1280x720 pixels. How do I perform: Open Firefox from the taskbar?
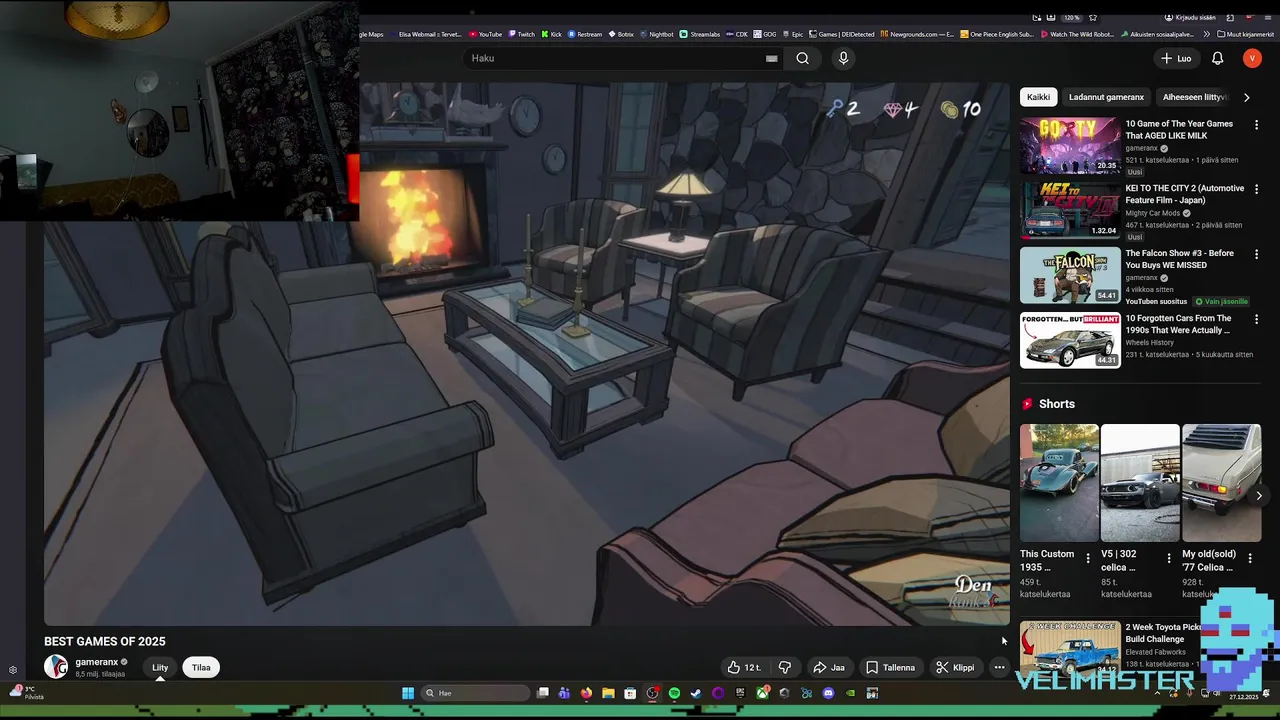pos(586,693)
